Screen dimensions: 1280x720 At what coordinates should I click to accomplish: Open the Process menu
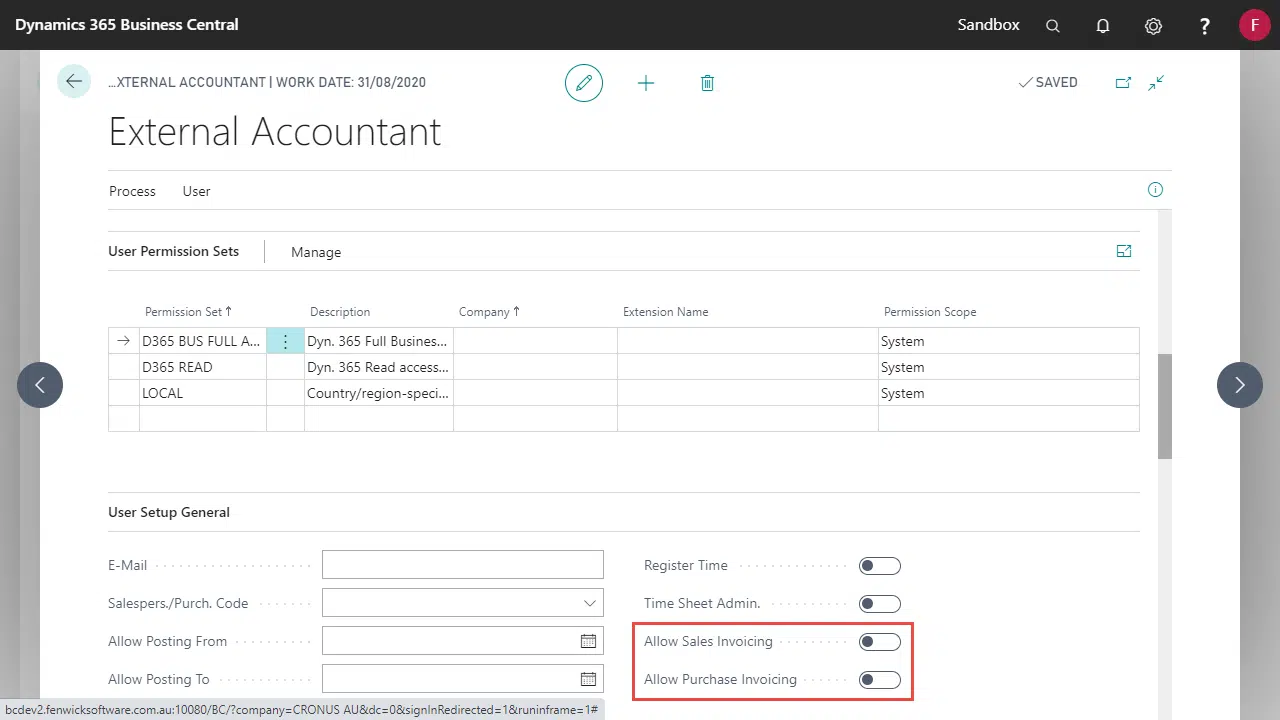[132, 191]
